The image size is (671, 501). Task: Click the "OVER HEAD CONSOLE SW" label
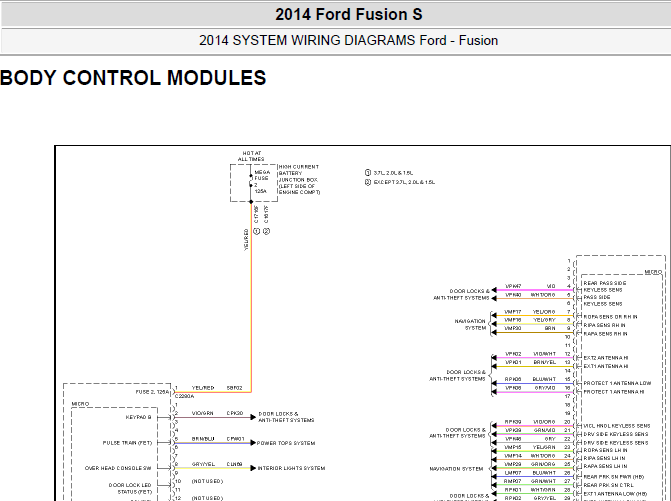point(118,468)
